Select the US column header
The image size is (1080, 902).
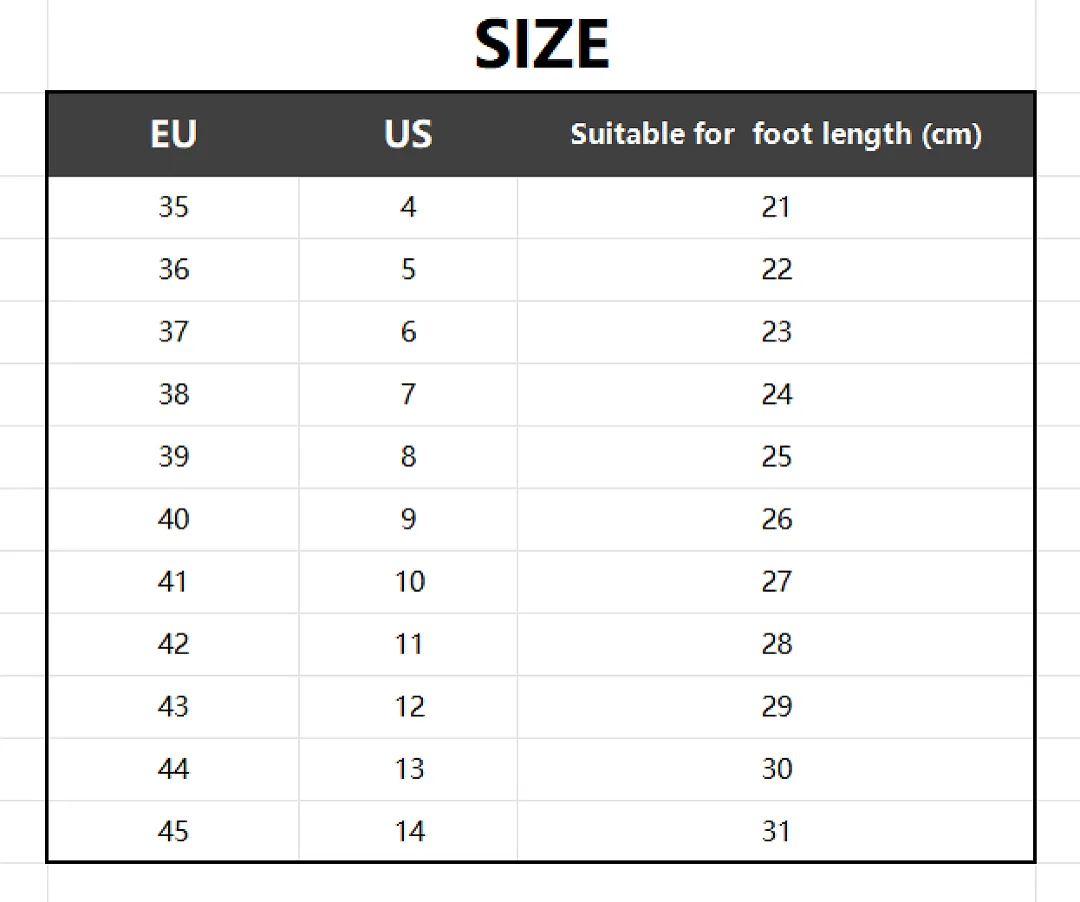click(408, 134)
